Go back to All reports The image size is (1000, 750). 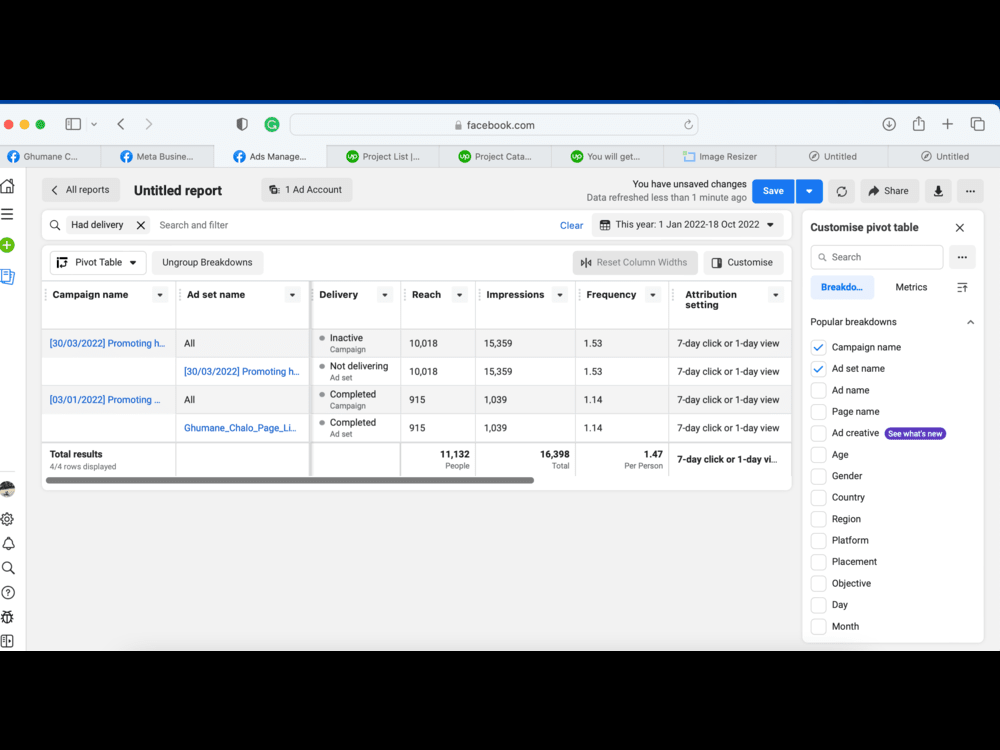pos(80,190)
